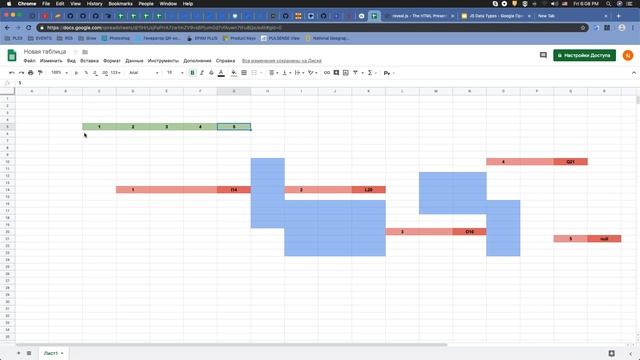Create a filter with funnel icon
The image size is (640, 360).
[357, 73]
